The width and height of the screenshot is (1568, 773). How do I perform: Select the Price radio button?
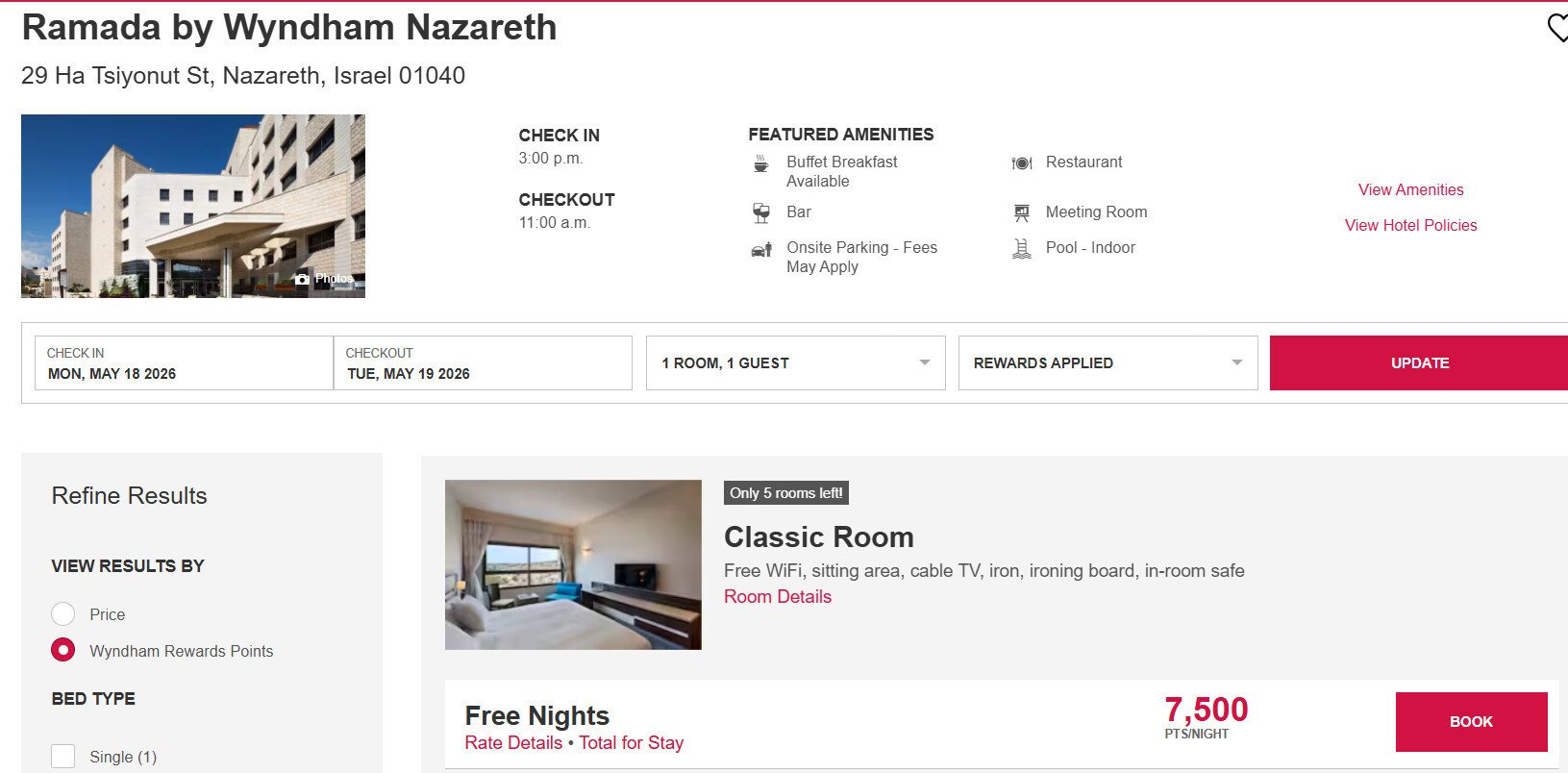pyautogui.click(x=63, y=614)
